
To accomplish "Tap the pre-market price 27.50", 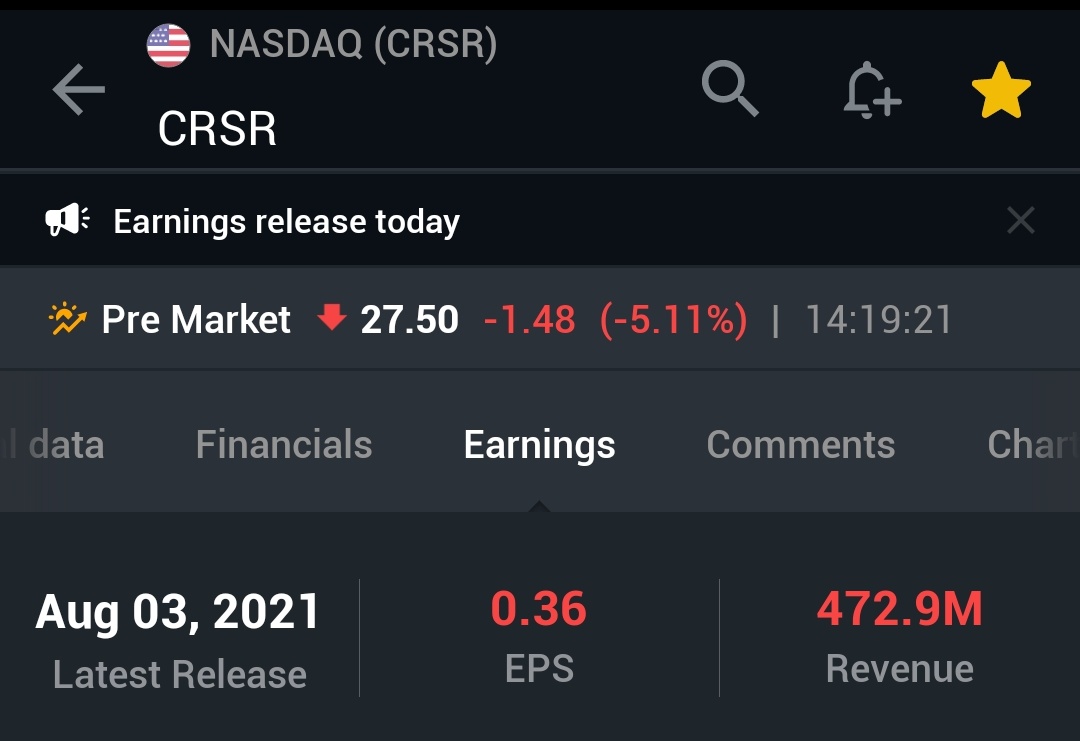I will 409,320.
